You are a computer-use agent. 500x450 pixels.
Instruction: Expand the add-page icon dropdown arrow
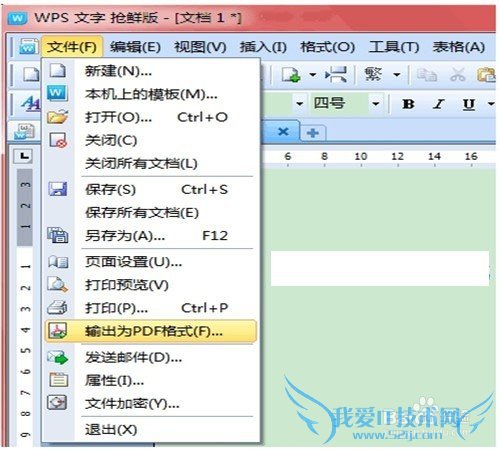pos(313,75)
